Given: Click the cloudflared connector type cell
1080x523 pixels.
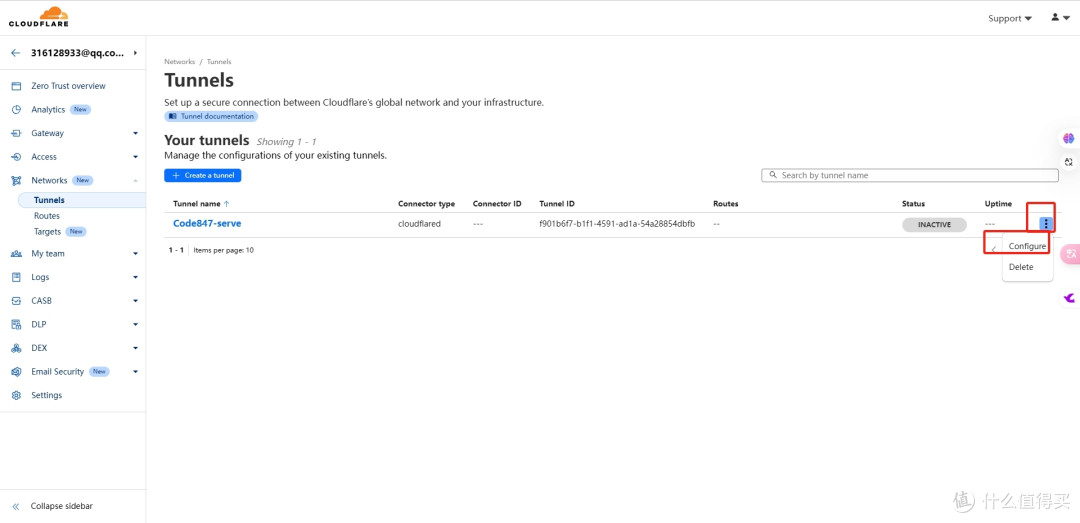Looking at the screenshot, I should pyautogui.click(x=419, y=225).
